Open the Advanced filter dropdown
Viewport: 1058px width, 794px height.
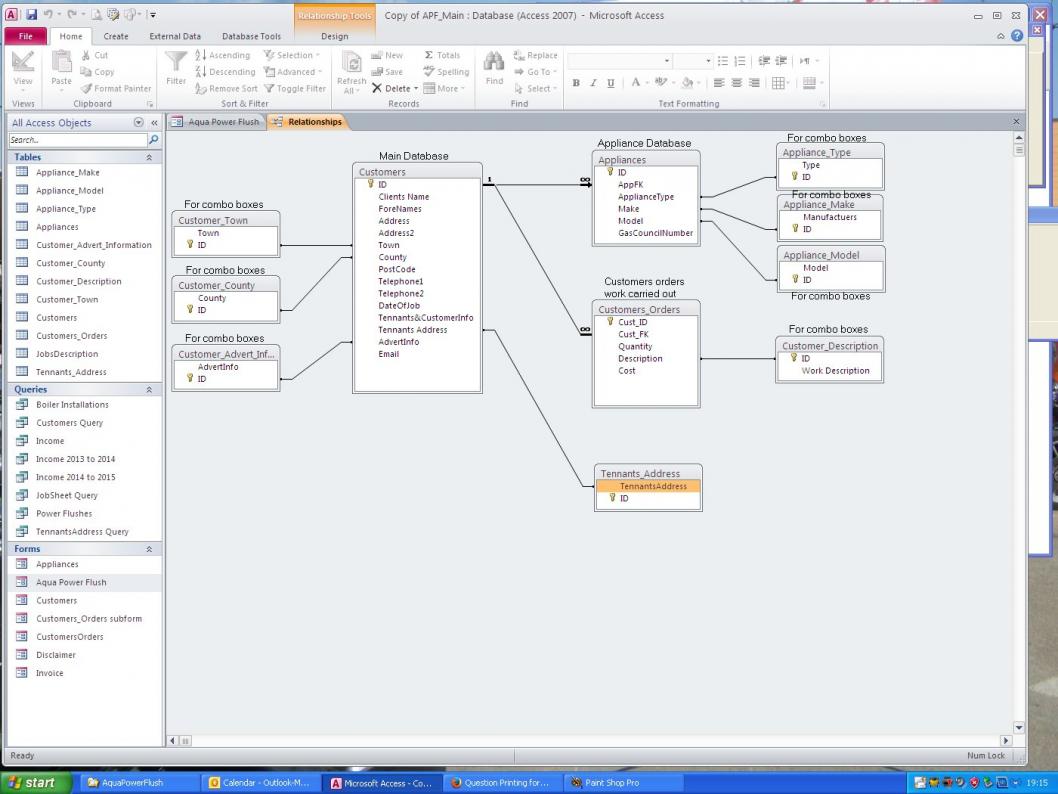pyautogui.click(x=293, y=72)
